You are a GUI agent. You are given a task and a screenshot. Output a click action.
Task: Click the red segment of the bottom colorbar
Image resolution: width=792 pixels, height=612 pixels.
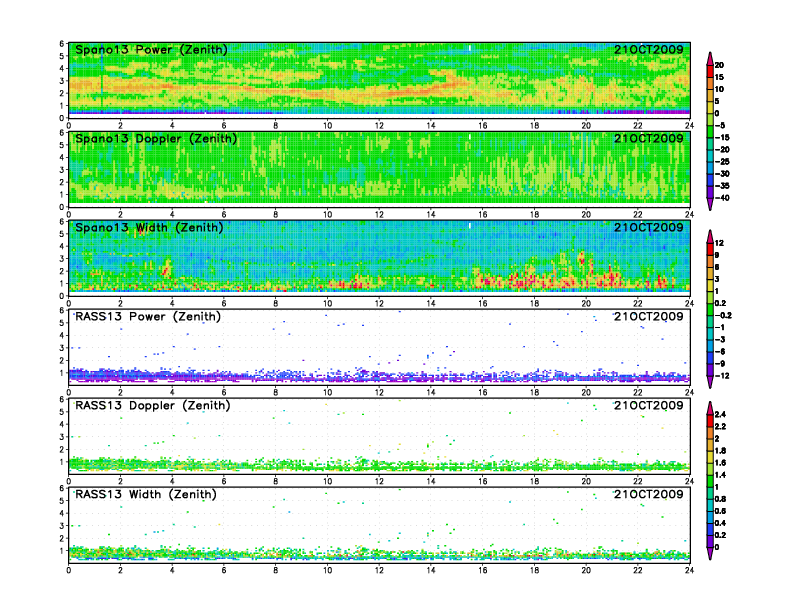pos(710,420)
